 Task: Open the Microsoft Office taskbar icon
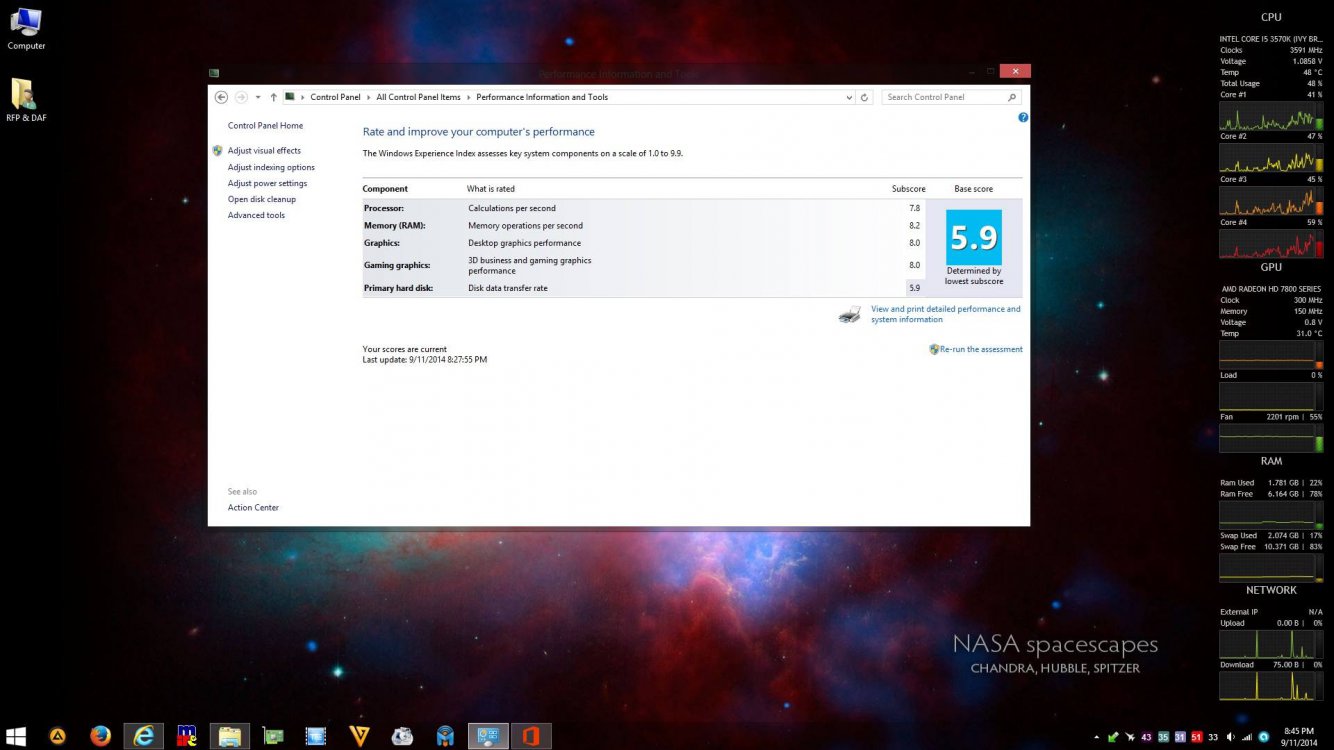(x=531, y=736)
